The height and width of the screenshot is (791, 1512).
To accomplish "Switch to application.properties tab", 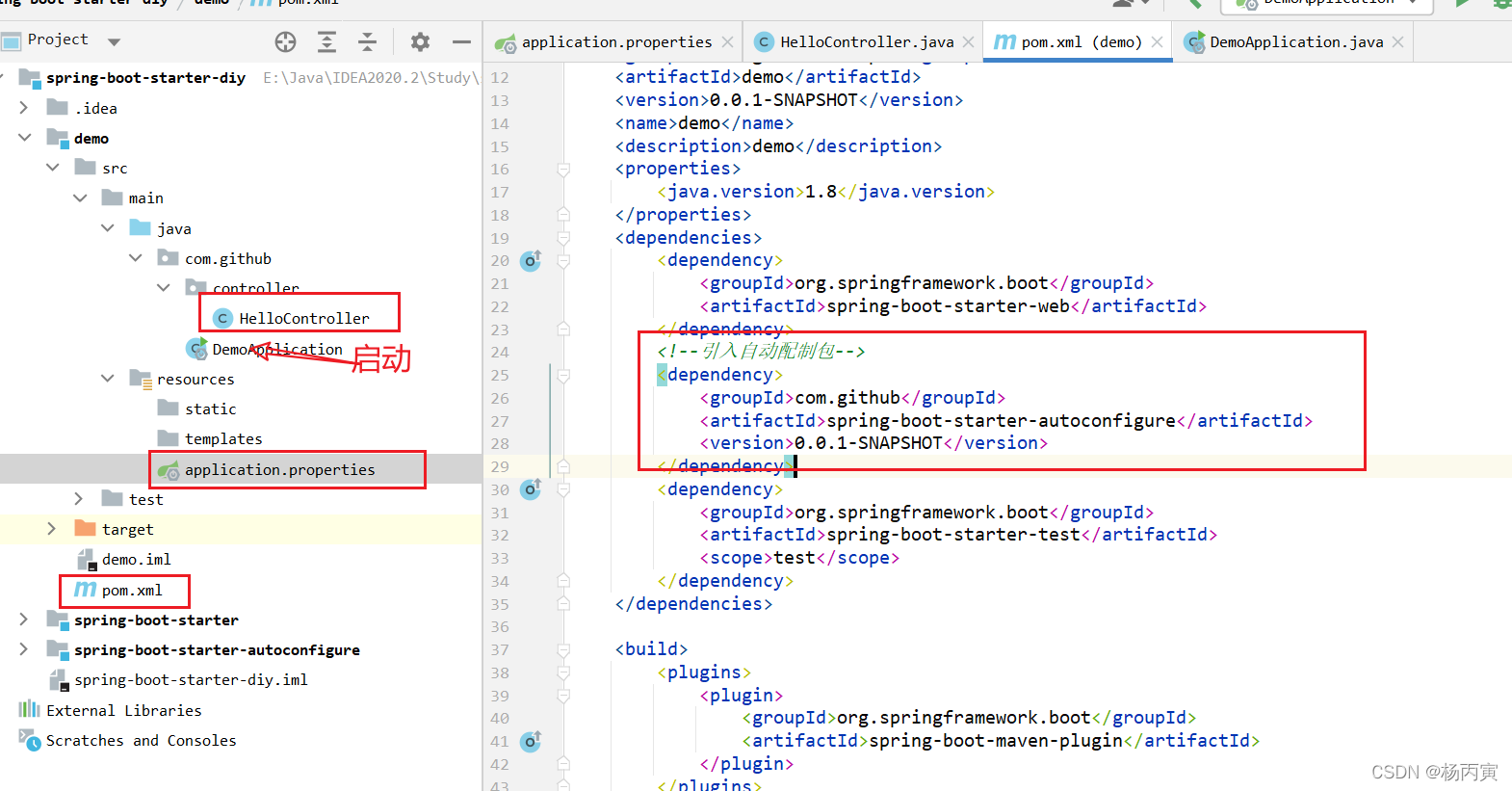I will pos(616,41).
